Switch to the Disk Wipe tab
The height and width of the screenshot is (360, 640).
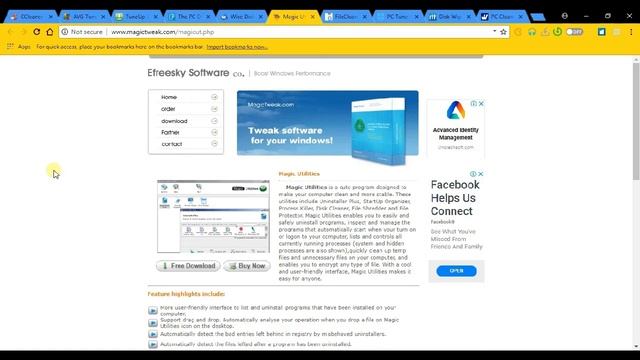coord(450,17)
